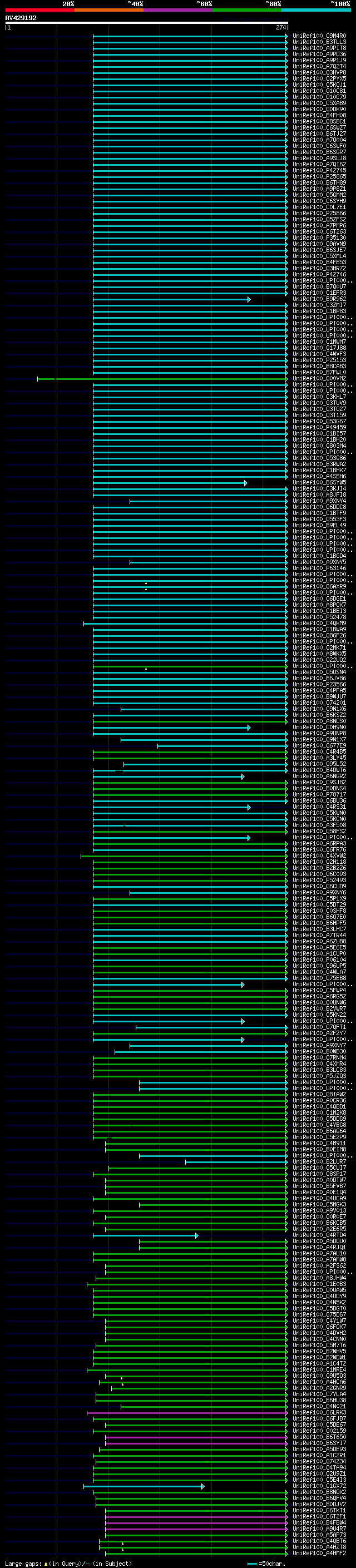
Task: Click the orange ~40% identity legend bar
Action: tap(109, 10)
